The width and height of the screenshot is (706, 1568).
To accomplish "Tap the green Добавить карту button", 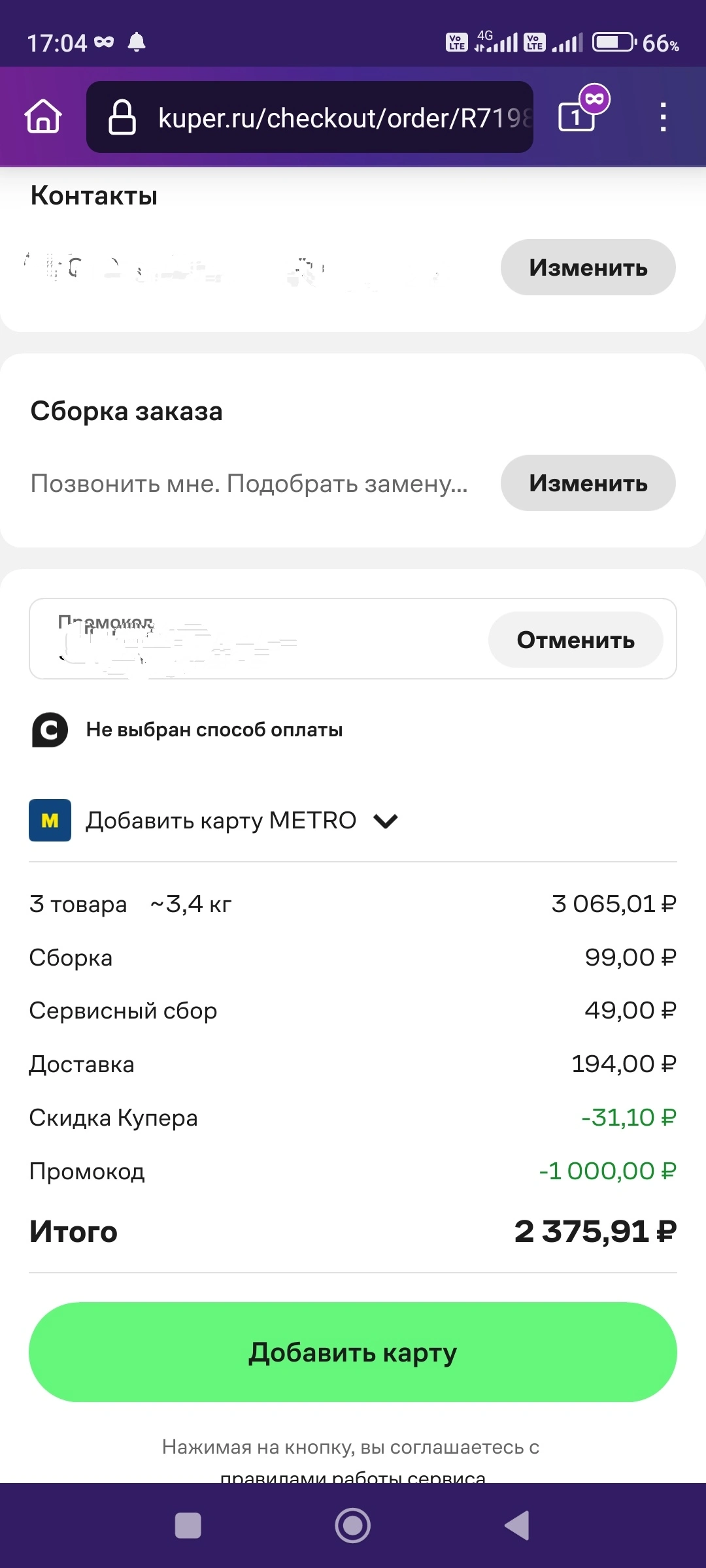I will [x=353, y=1352].
